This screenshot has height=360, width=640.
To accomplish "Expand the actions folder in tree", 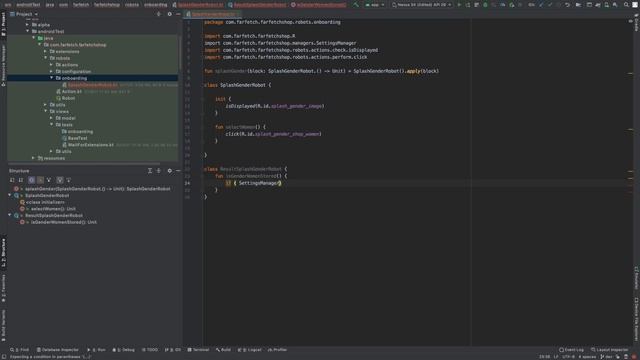I will coord(51,65).
